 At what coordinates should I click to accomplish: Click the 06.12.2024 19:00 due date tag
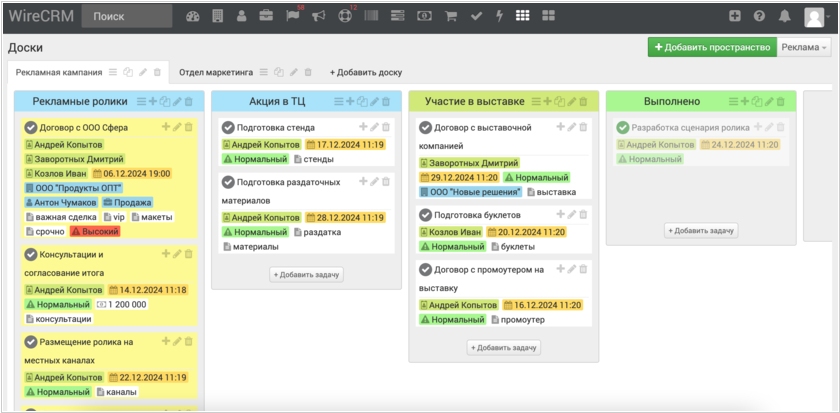132,174
